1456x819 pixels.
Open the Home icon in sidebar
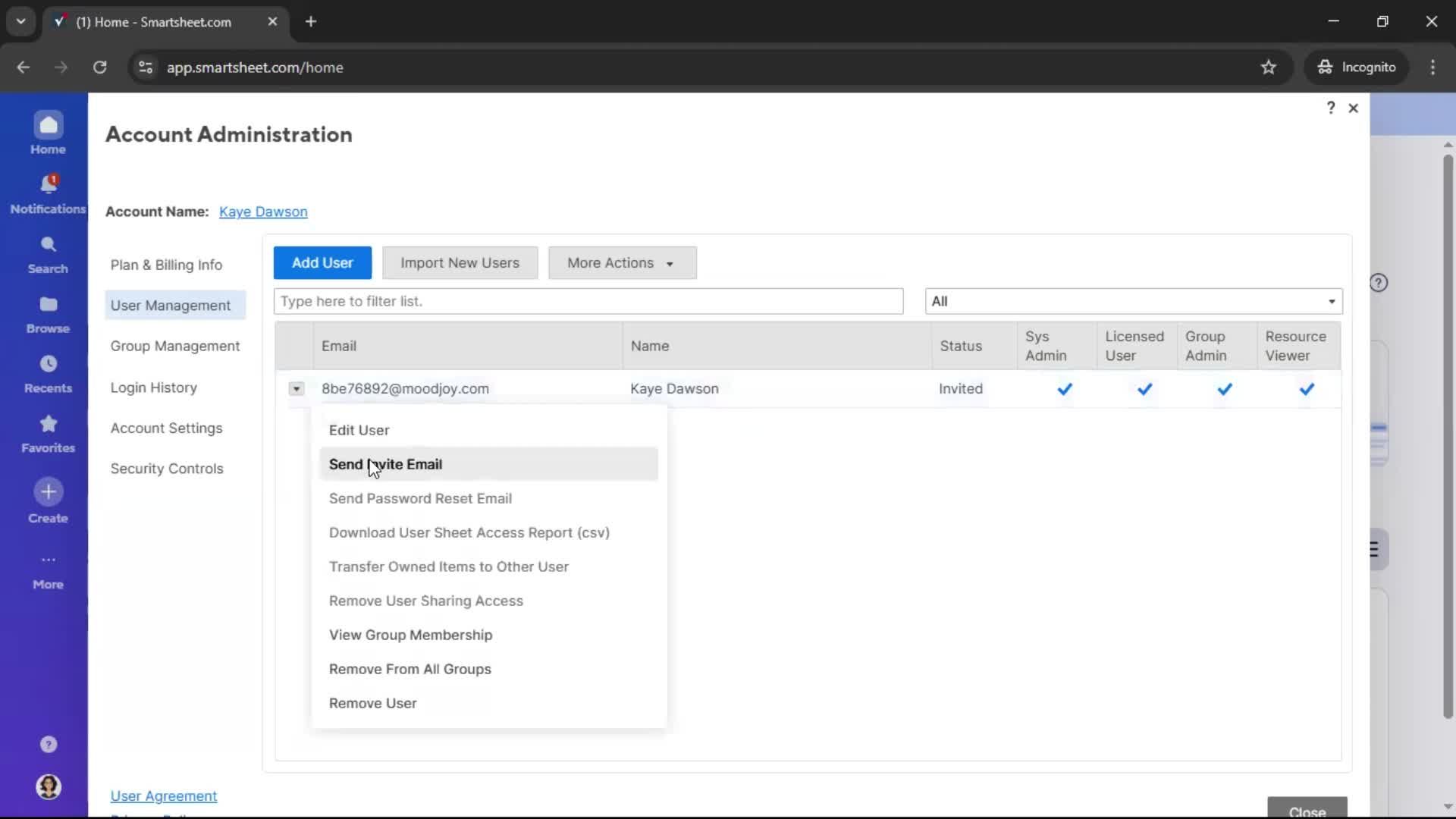[48, 126]
